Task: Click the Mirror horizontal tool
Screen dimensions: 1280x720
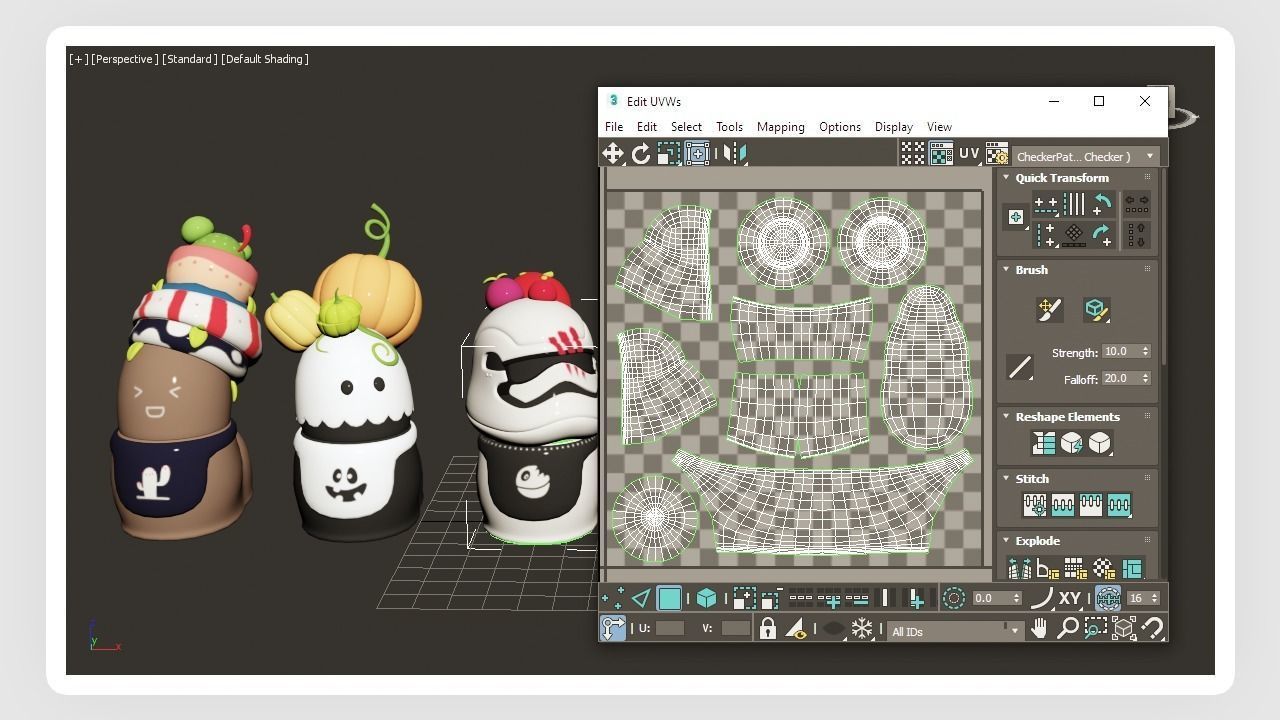Action: pyautogui.click(x=735, y=153)
